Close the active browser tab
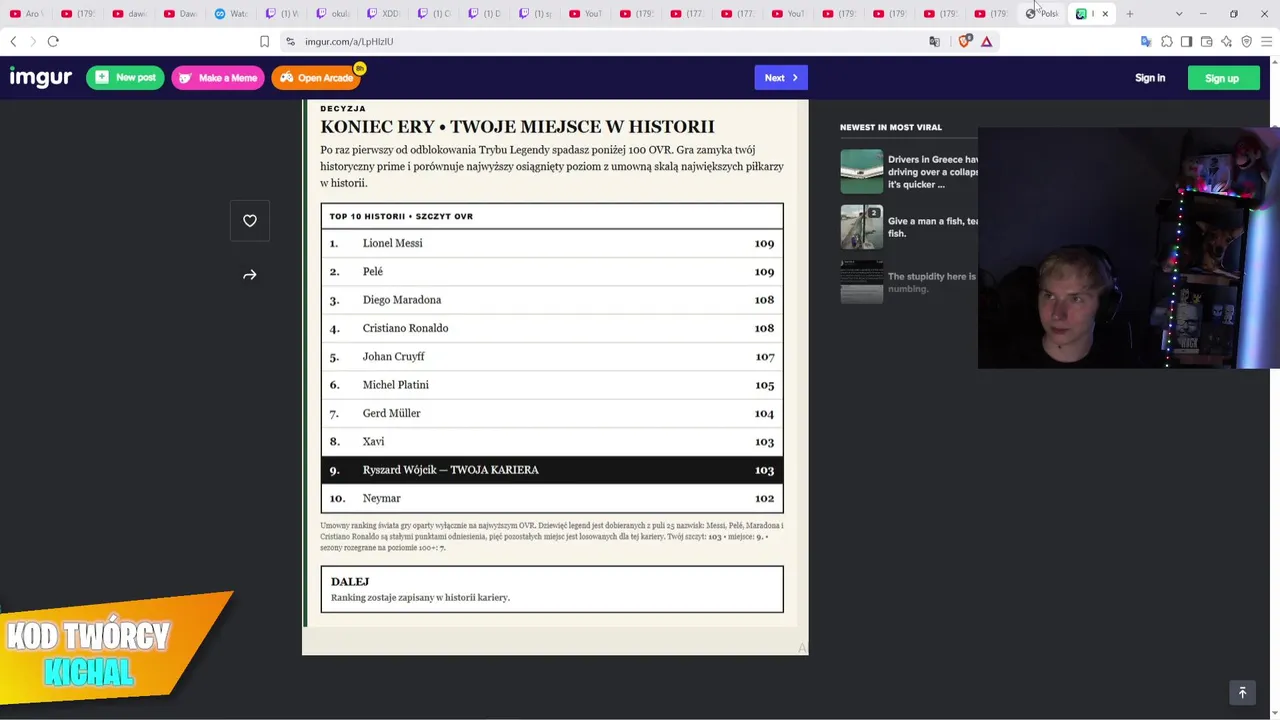This screenshot has height=720, width=1280. click(1105, 14)
